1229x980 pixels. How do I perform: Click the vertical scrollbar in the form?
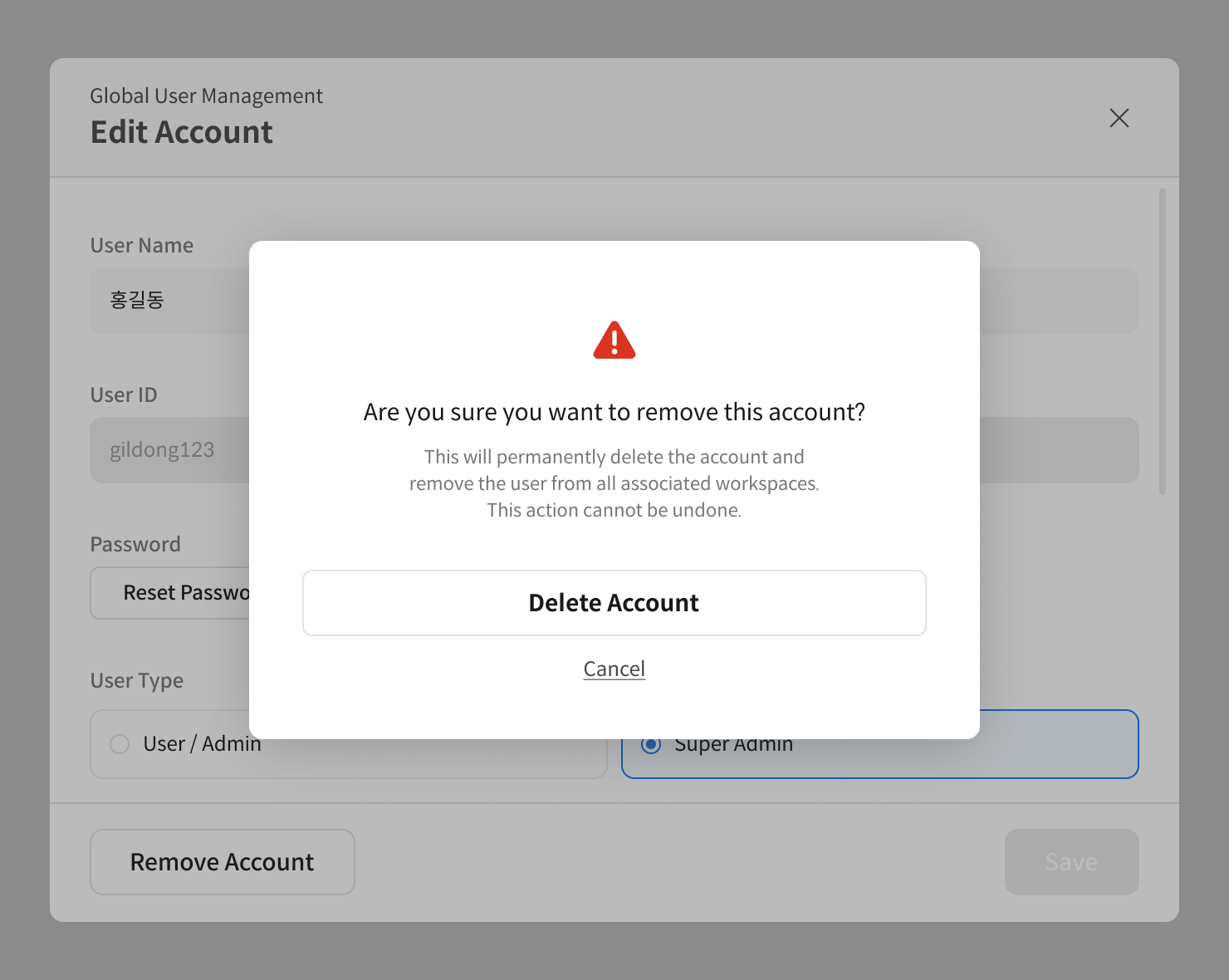point(1162,341)
